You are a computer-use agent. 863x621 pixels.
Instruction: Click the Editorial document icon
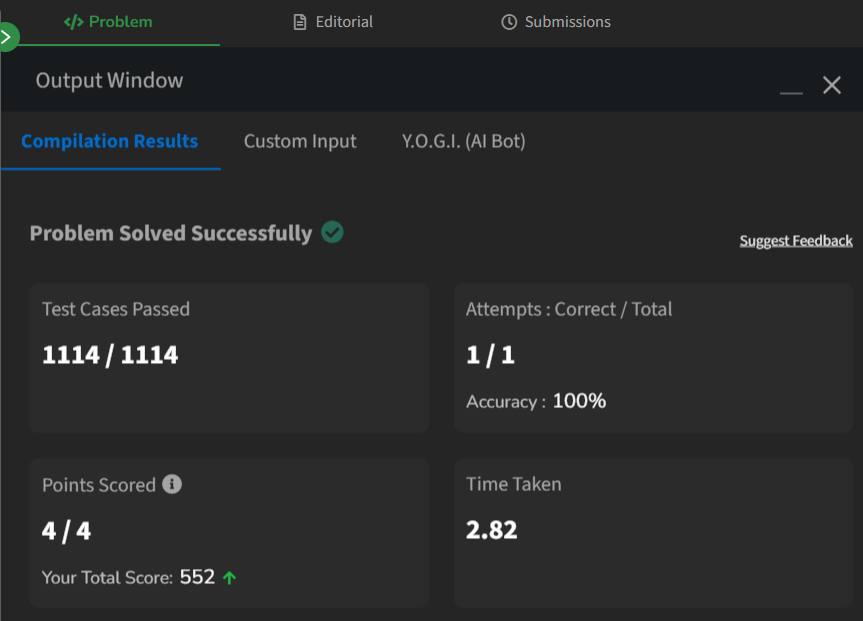[x=300, y=22]
